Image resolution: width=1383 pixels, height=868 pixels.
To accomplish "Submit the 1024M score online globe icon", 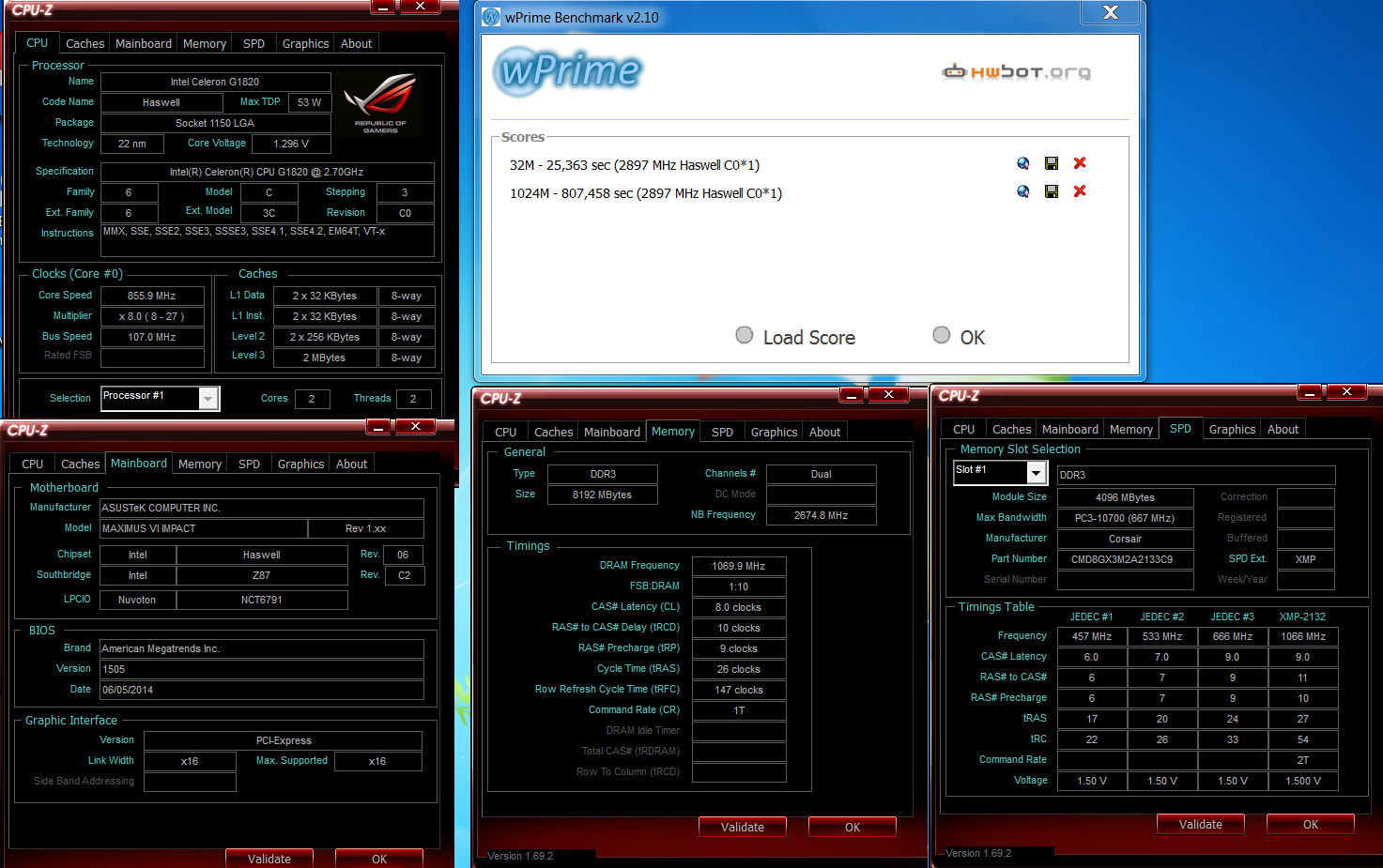I will point(1023,191).
